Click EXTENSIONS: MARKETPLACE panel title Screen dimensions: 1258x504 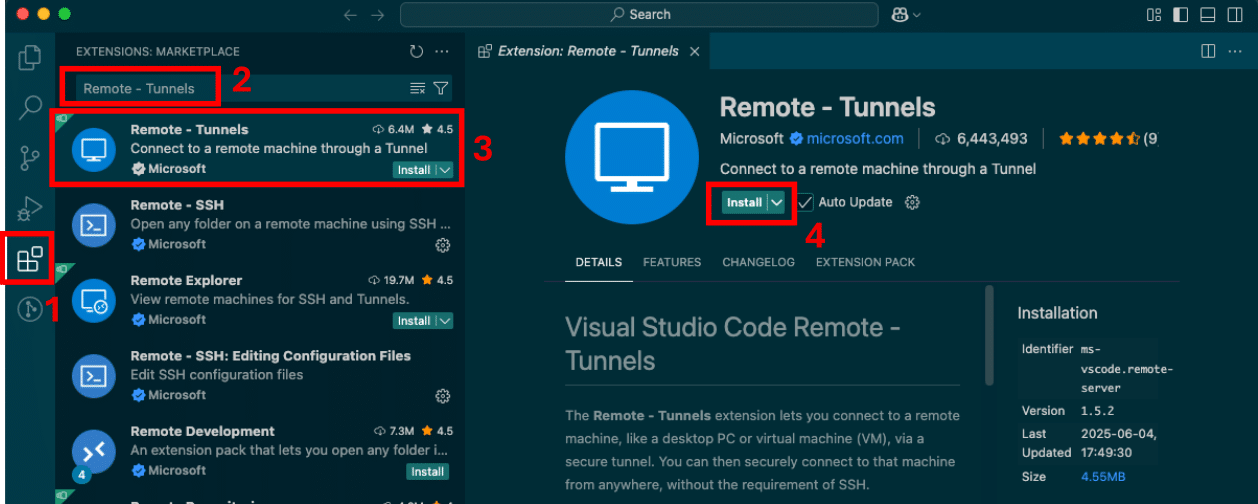point(158,52)
